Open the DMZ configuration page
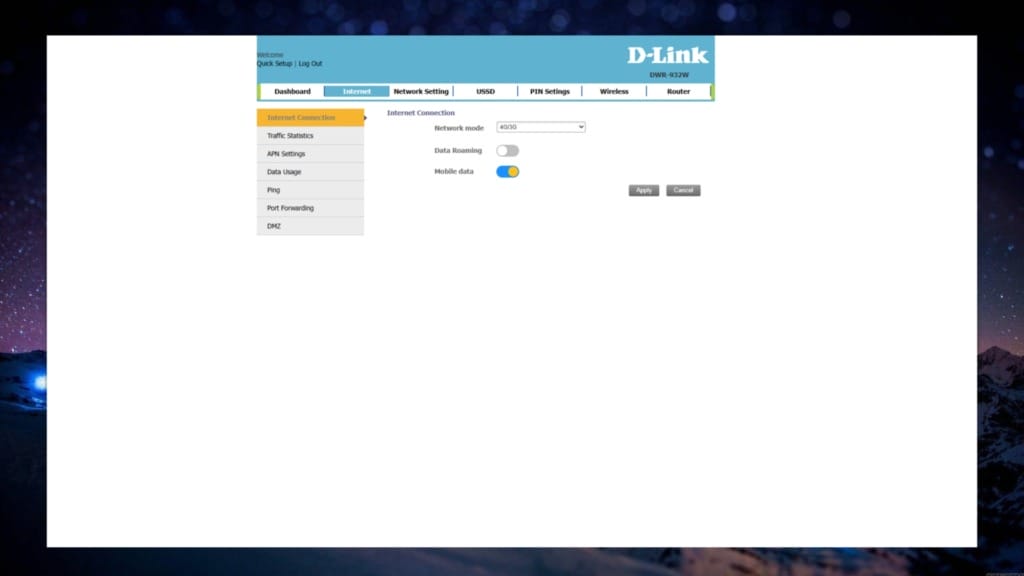 272,225
